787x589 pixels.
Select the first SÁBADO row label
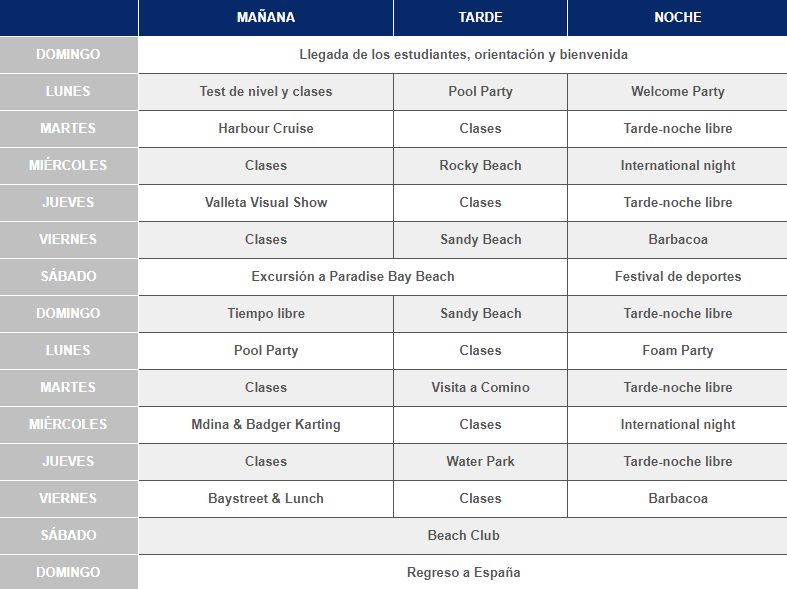(69, 276)
